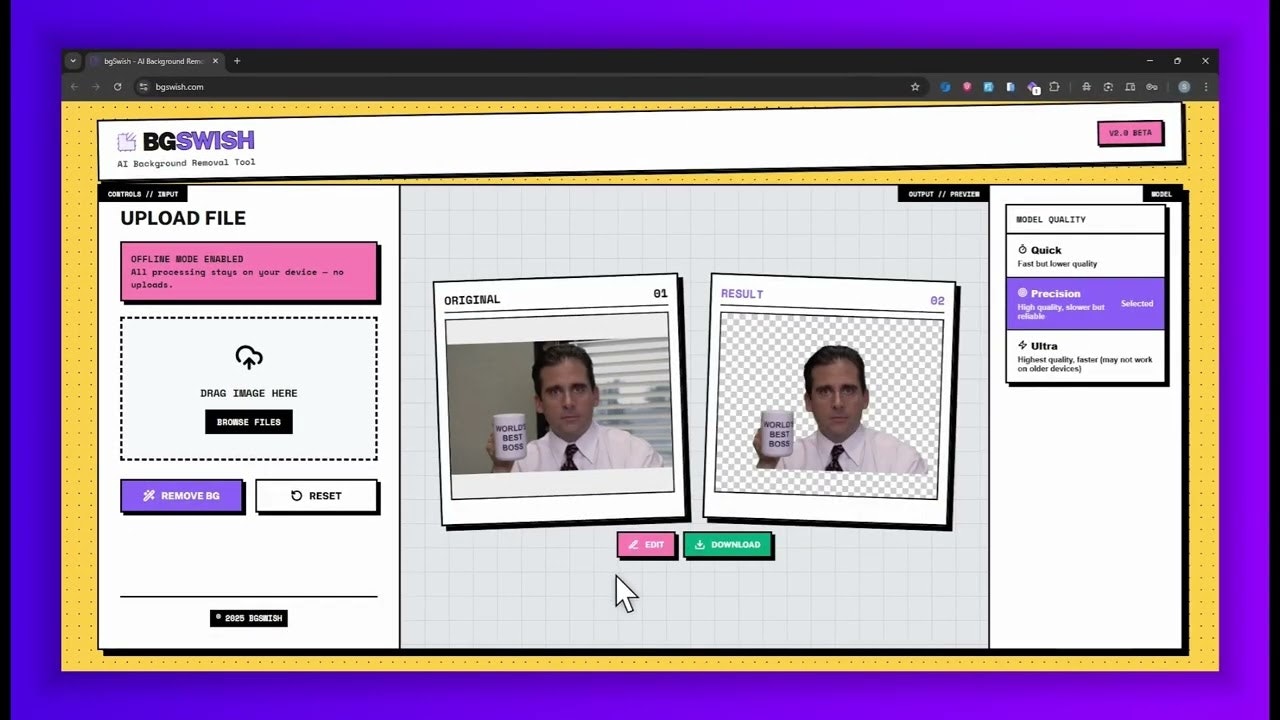This screenshot has height=720, width=1280.
Task: Click the Browse Files button
Action: [x=249, y=422]
